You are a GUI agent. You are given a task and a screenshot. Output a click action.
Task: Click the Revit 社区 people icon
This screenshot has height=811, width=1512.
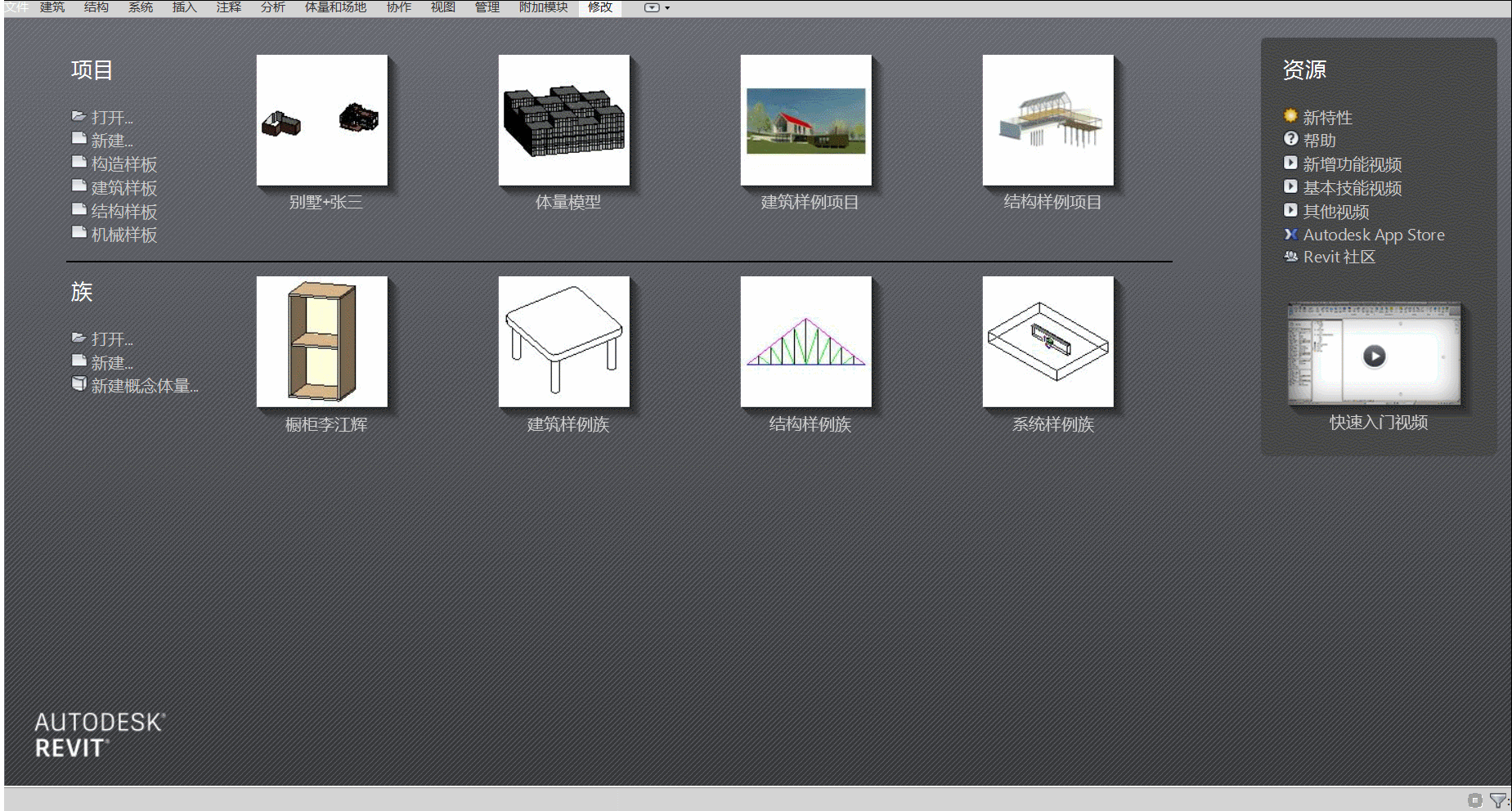[1290, 257]
